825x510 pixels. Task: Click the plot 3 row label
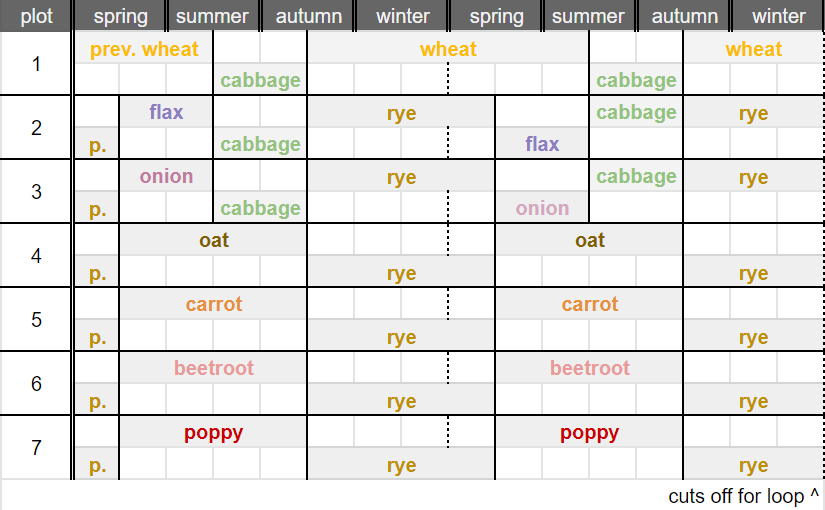click(x=36, y=192)
